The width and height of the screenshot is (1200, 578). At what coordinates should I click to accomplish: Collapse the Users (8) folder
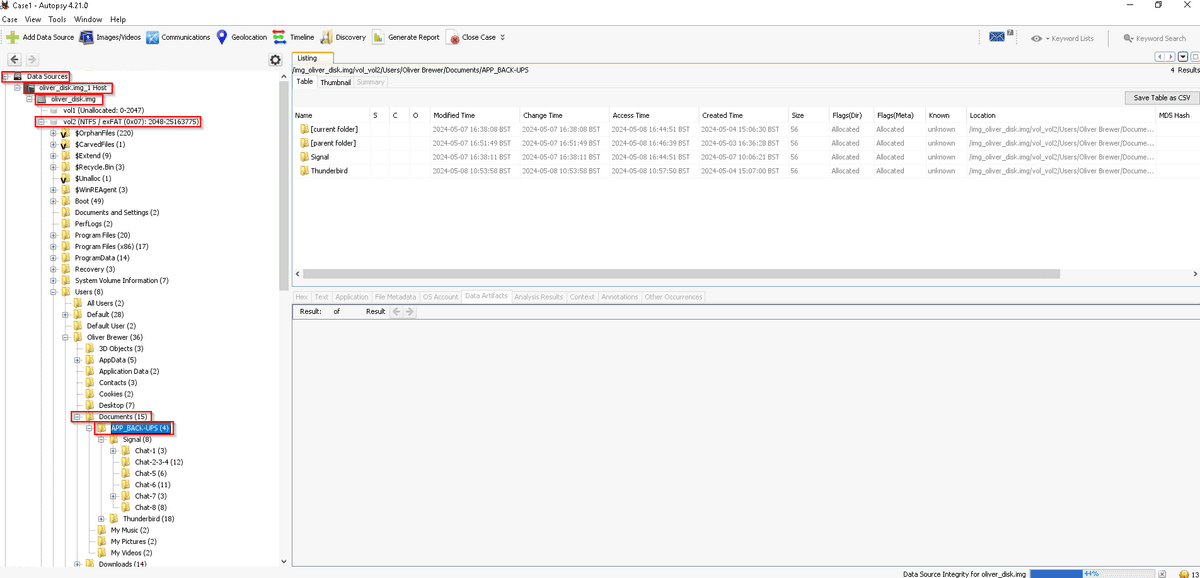coord(53,292)
